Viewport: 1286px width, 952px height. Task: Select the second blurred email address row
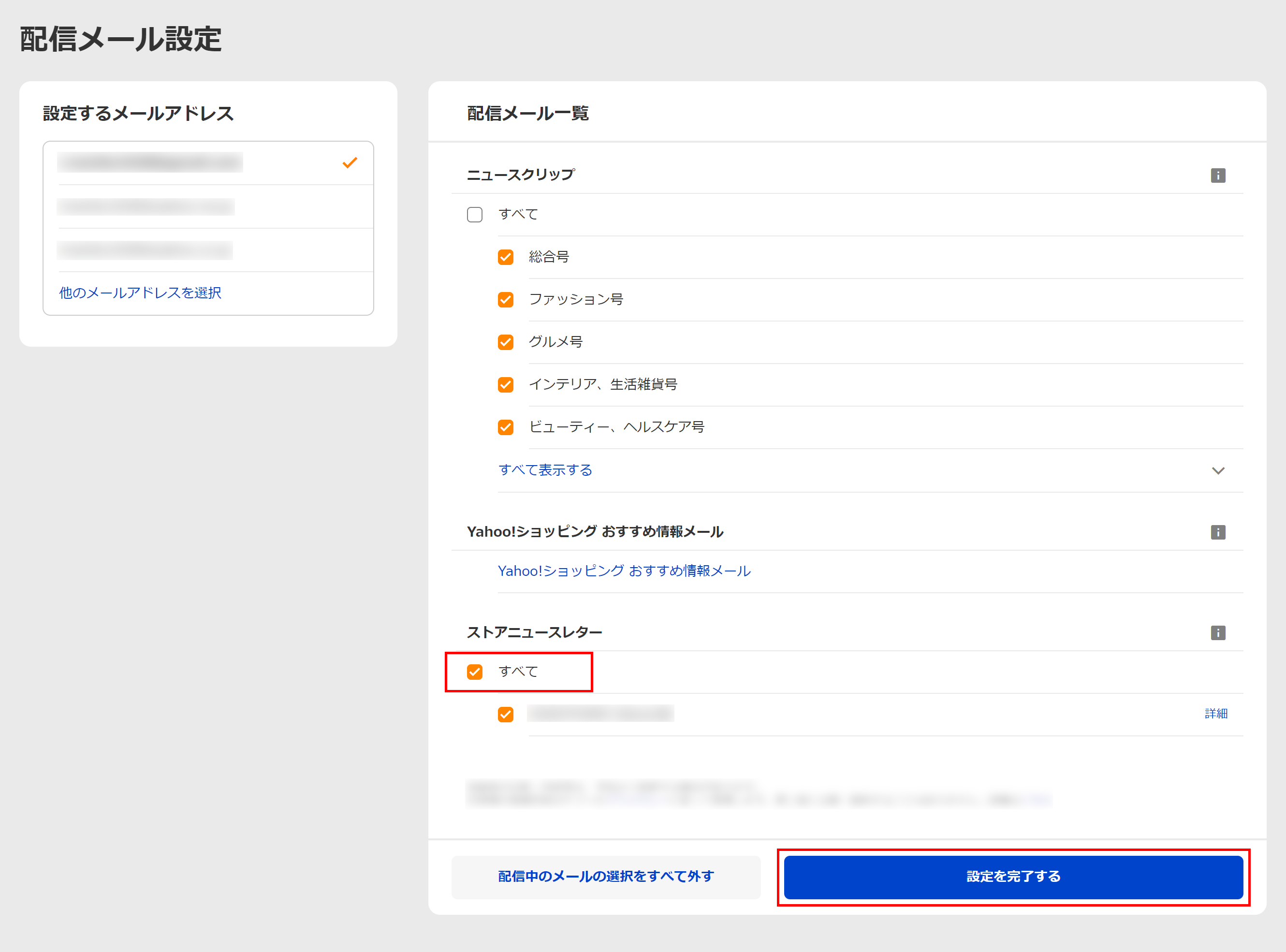(x=208, y=207)
